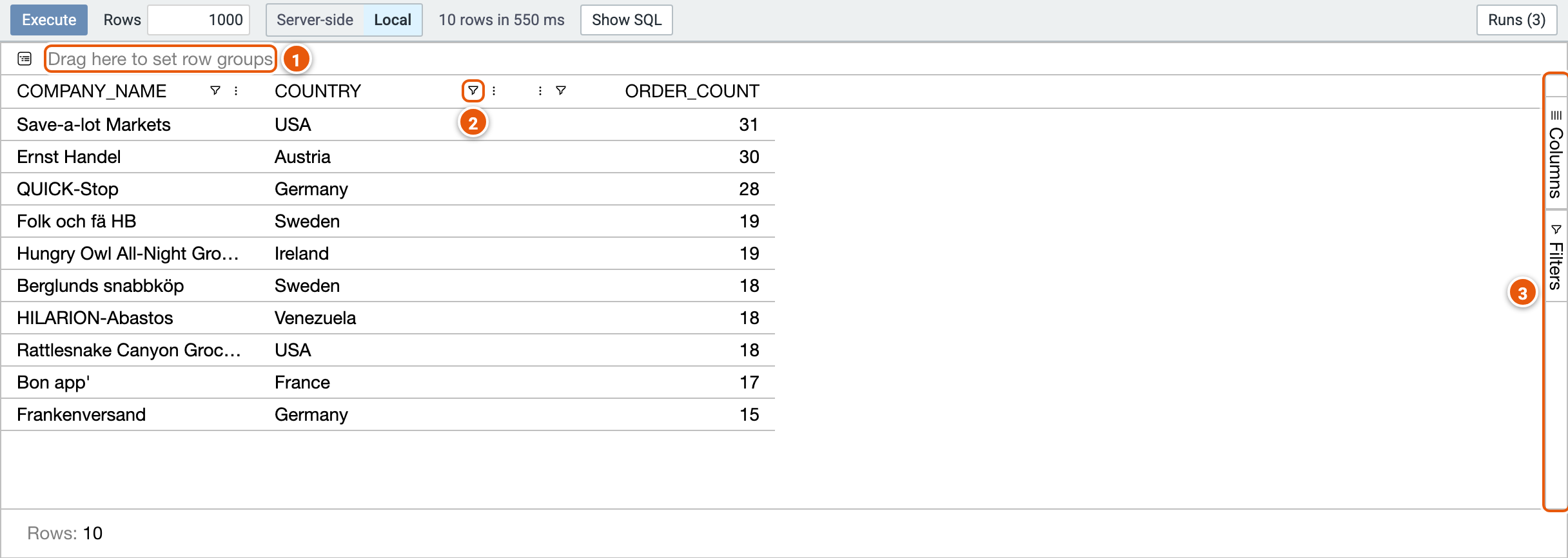This screenshot has height=558, width=1568.
Task: Open filter for COMPANY_NAME column
Action: (215, 91)
